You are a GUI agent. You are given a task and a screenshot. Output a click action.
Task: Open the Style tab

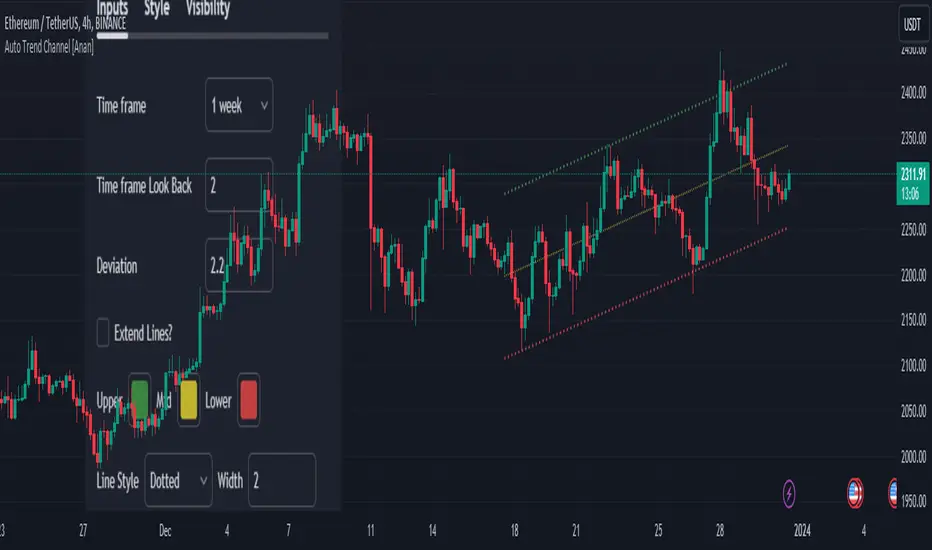point(157,10)
